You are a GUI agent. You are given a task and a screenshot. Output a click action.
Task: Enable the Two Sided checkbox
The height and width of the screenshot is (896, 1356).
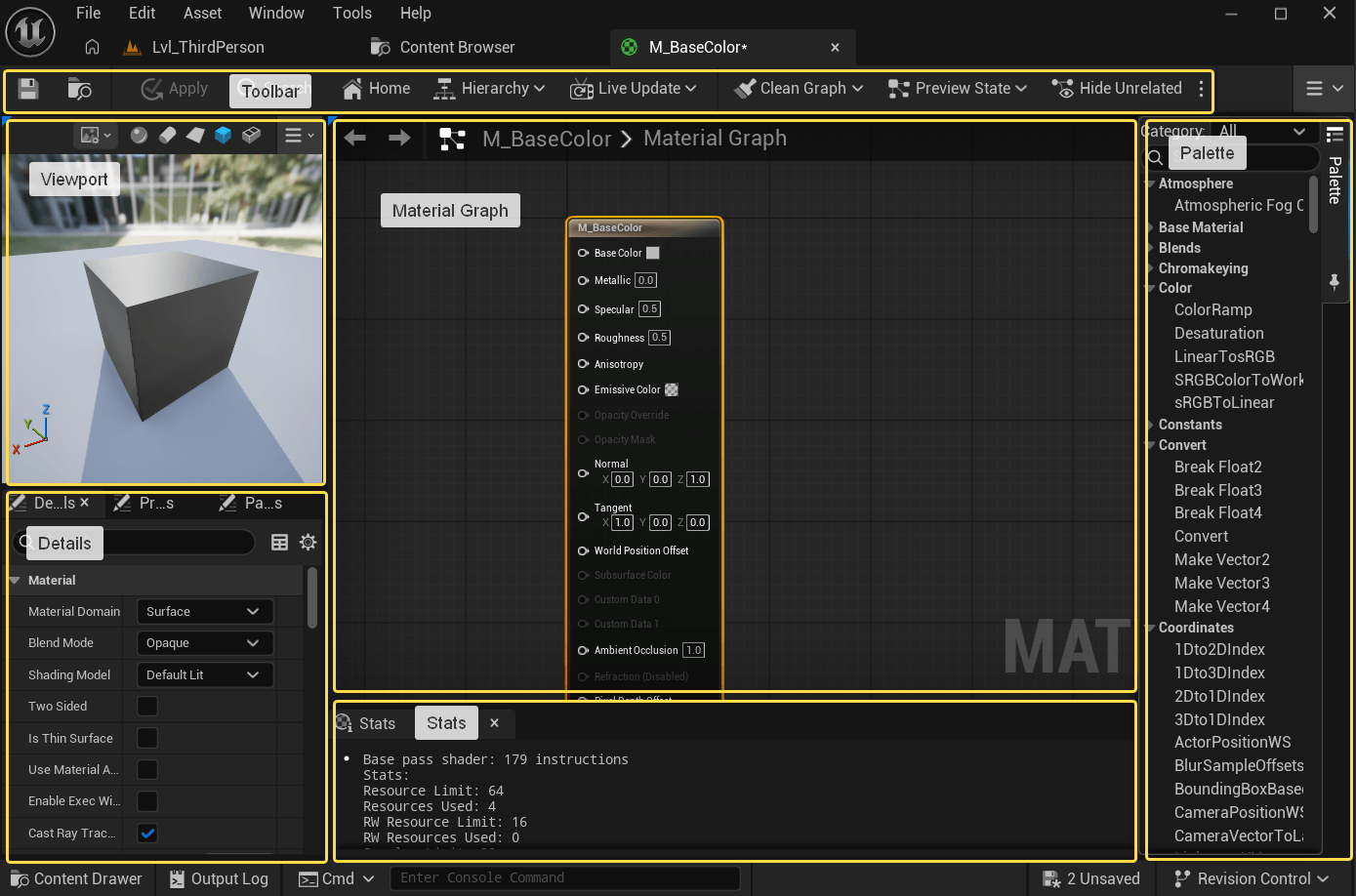[x=147, y=706]
